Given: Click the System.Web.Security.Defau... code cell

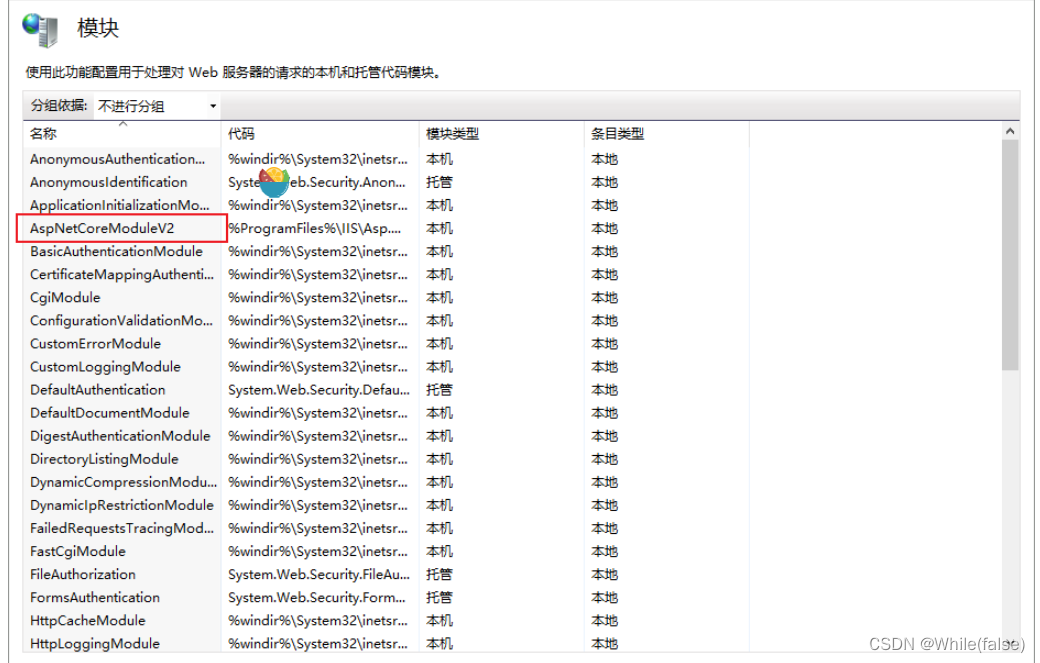Looking at the screenshot, I should click(x=319, y=390).
